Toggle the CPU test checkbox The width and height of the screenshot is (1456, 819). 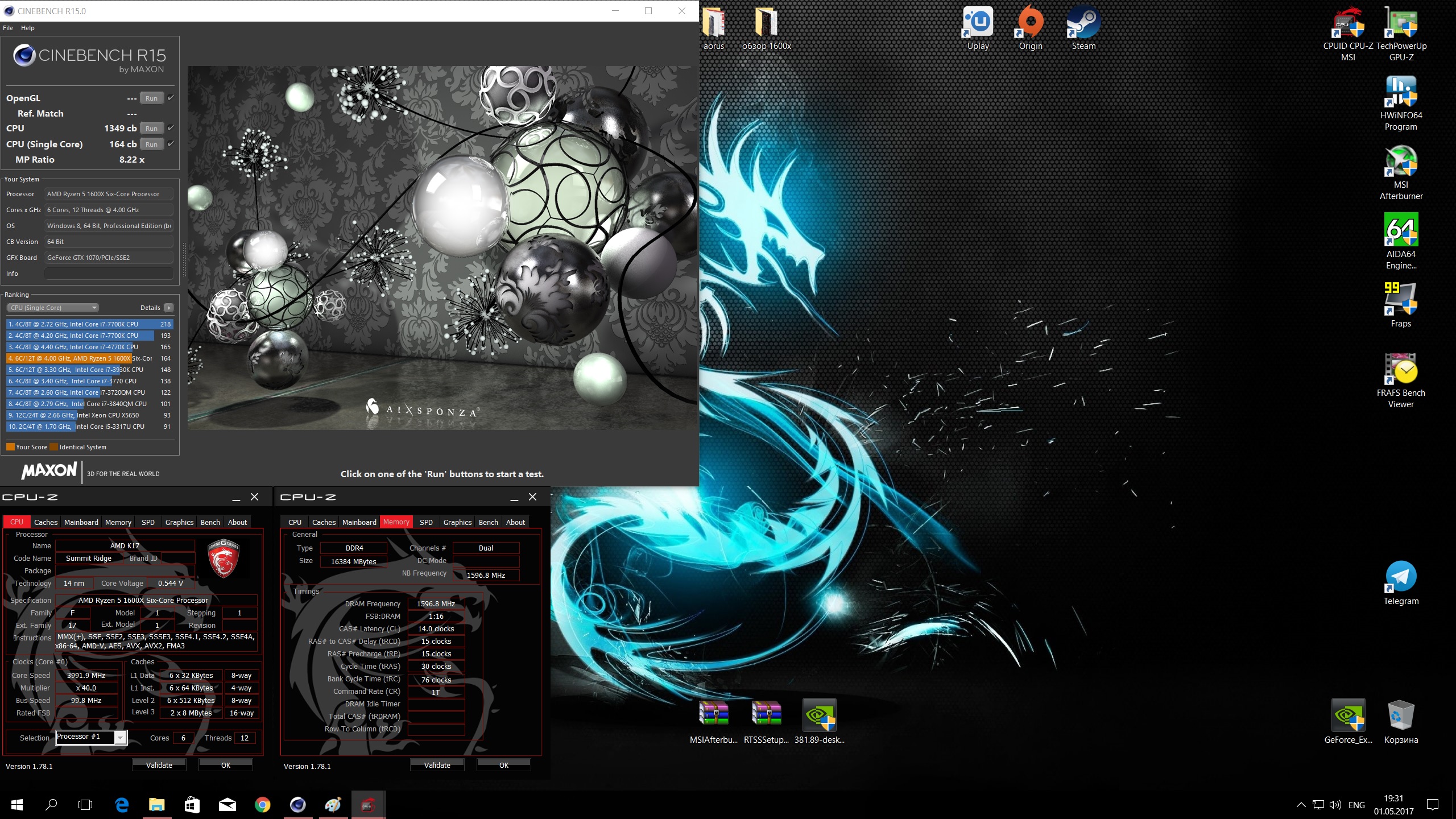pos(171,128)
